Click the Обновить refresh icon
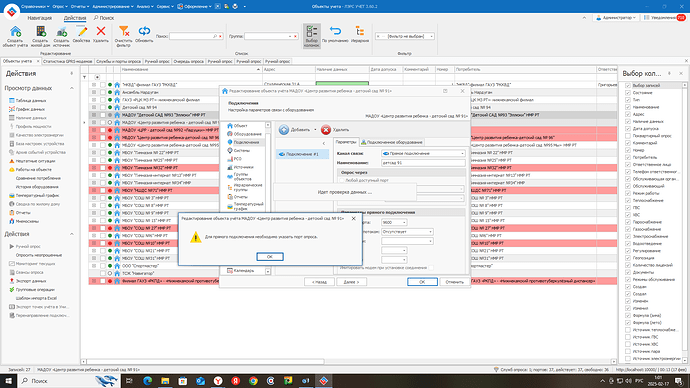690x388 pixels. click(x=144, y=31)
